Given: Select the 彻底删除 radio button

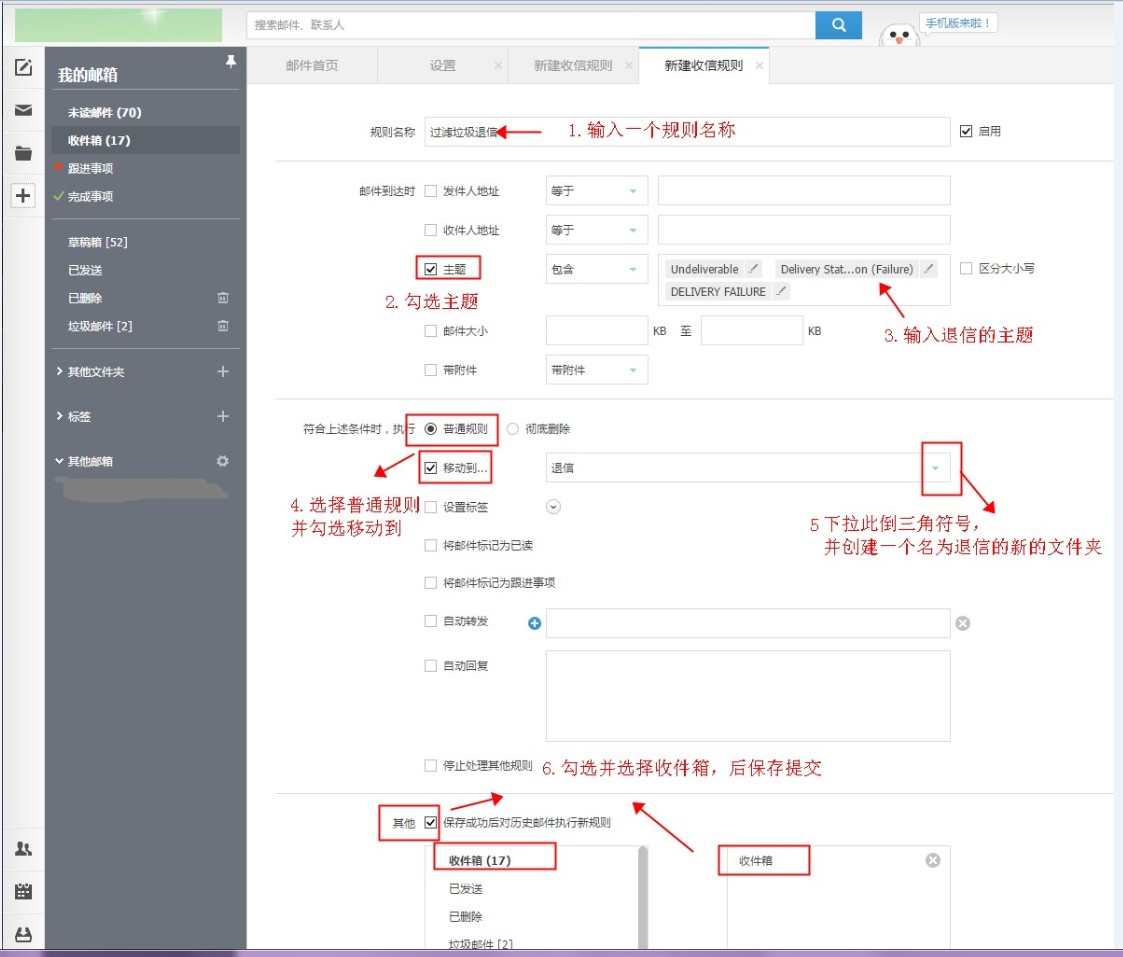Looking at the screenshot, I should click(513, 429).
